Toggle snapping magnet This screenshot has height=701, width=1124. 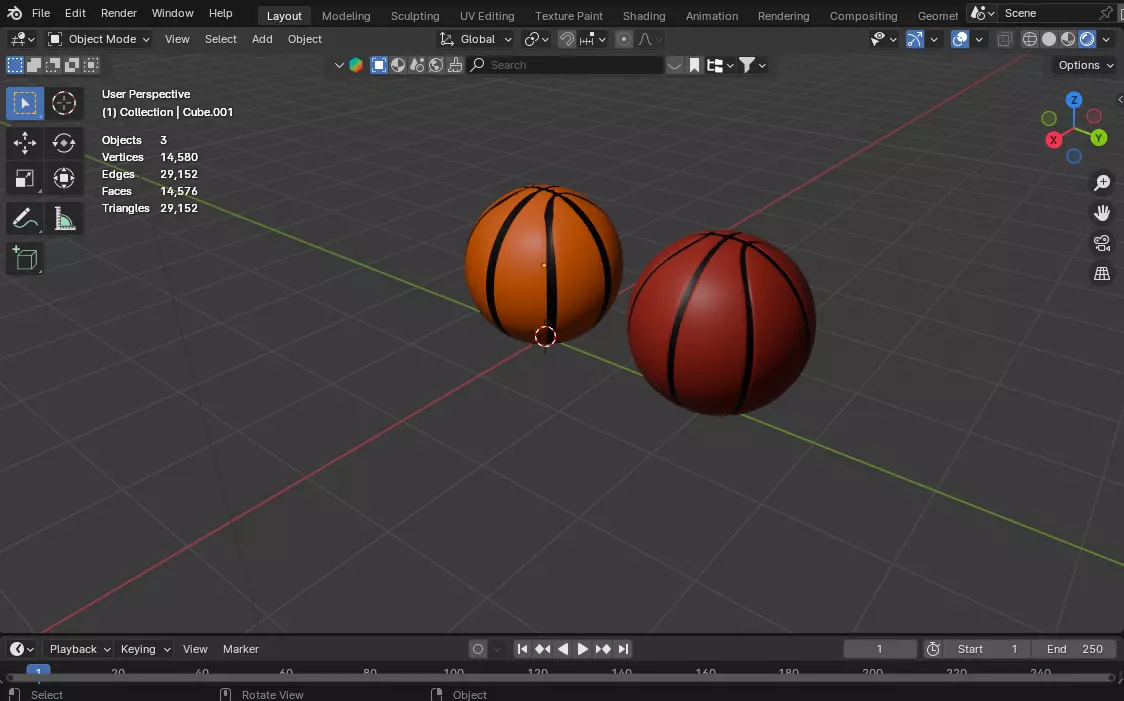click(567, 39)
